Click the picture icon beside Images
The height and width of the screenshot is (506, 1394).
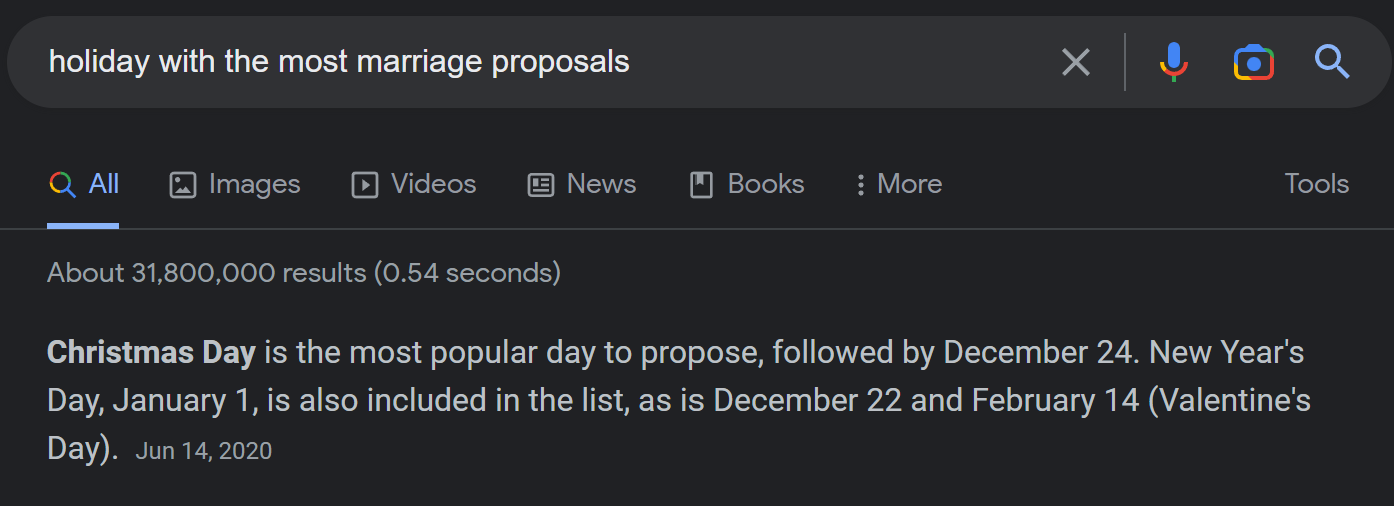coord(183,185)
